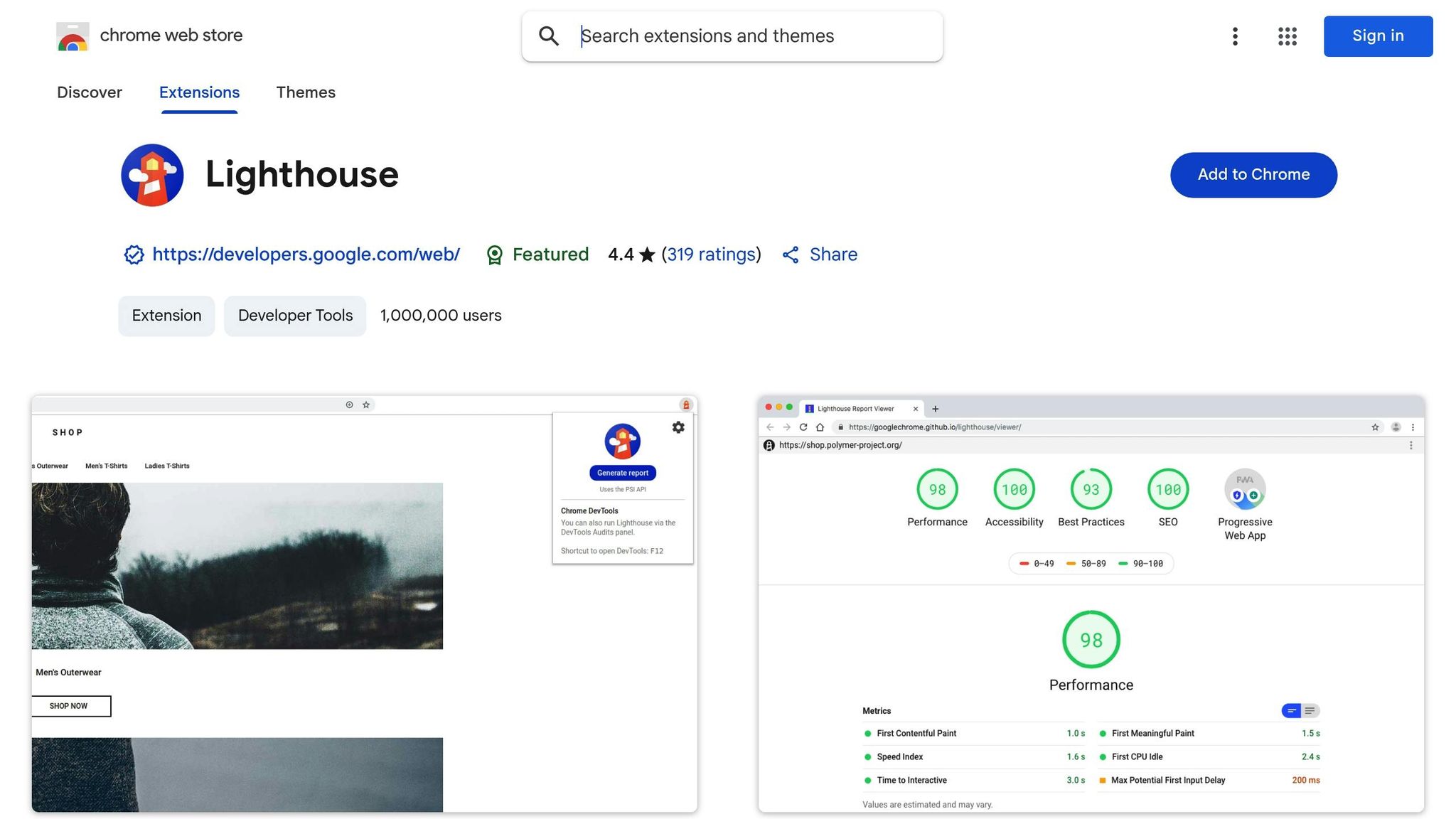The image size is (1456, 819).
Task: Switch to the Discover tab
Action: [90, 92]
